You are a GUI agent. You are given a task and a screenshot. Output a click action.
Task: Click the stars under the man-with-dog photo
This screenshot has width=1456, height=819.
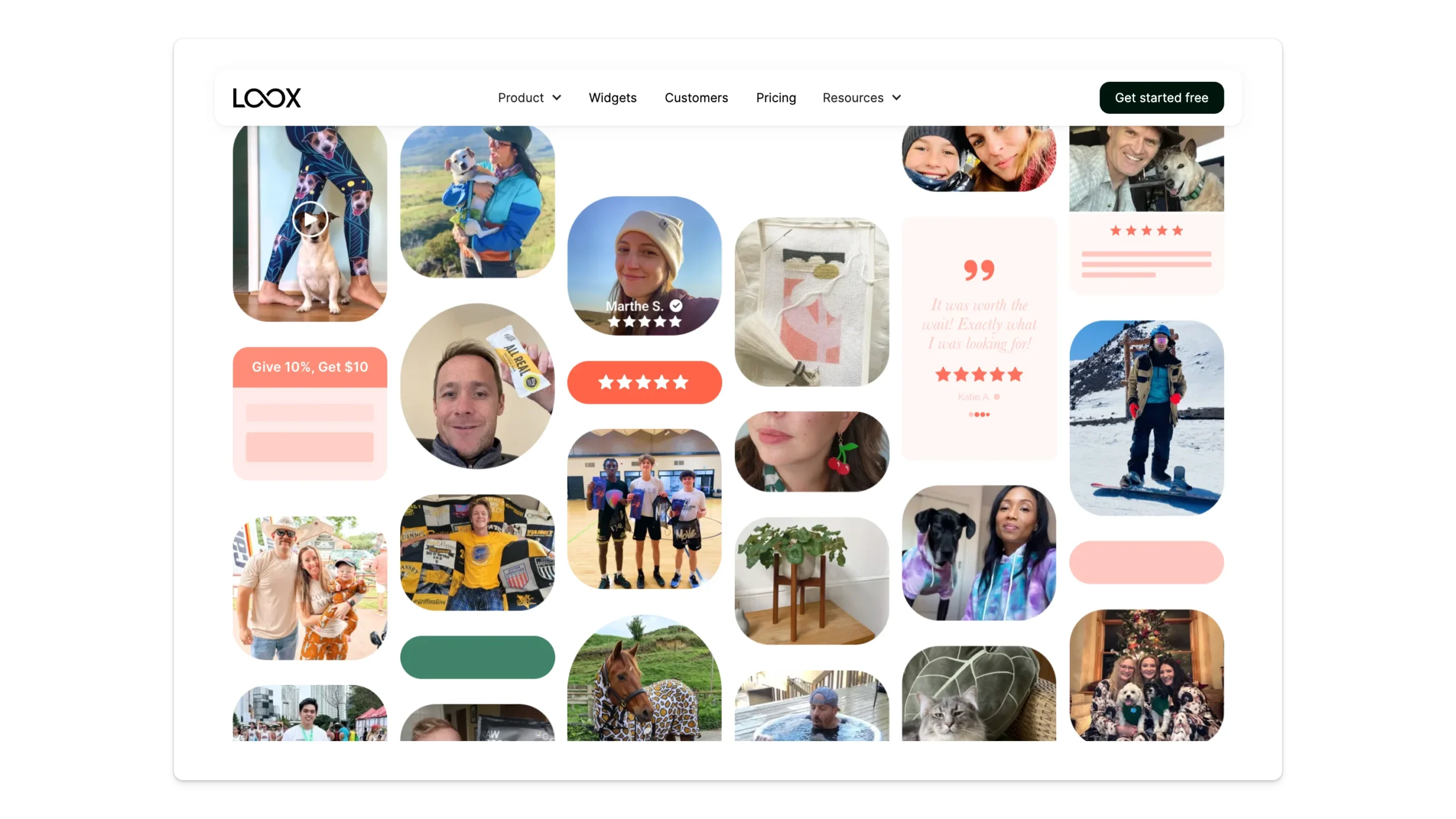1146,230
